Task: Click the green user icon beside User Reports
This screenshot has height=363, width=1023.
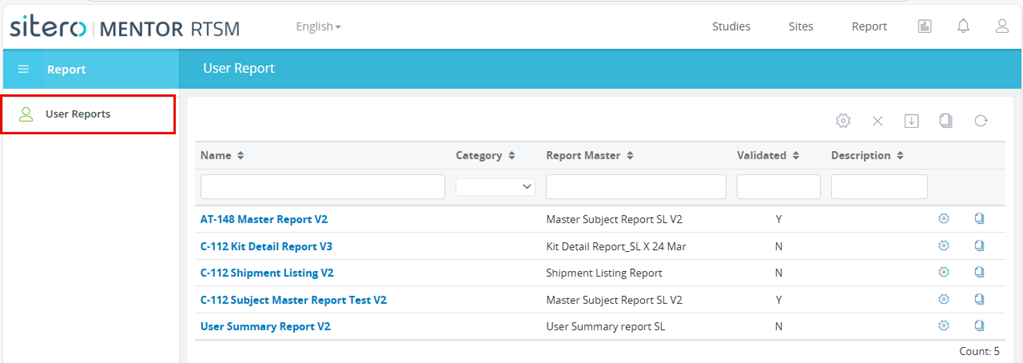Action: [x=26, y=114]
